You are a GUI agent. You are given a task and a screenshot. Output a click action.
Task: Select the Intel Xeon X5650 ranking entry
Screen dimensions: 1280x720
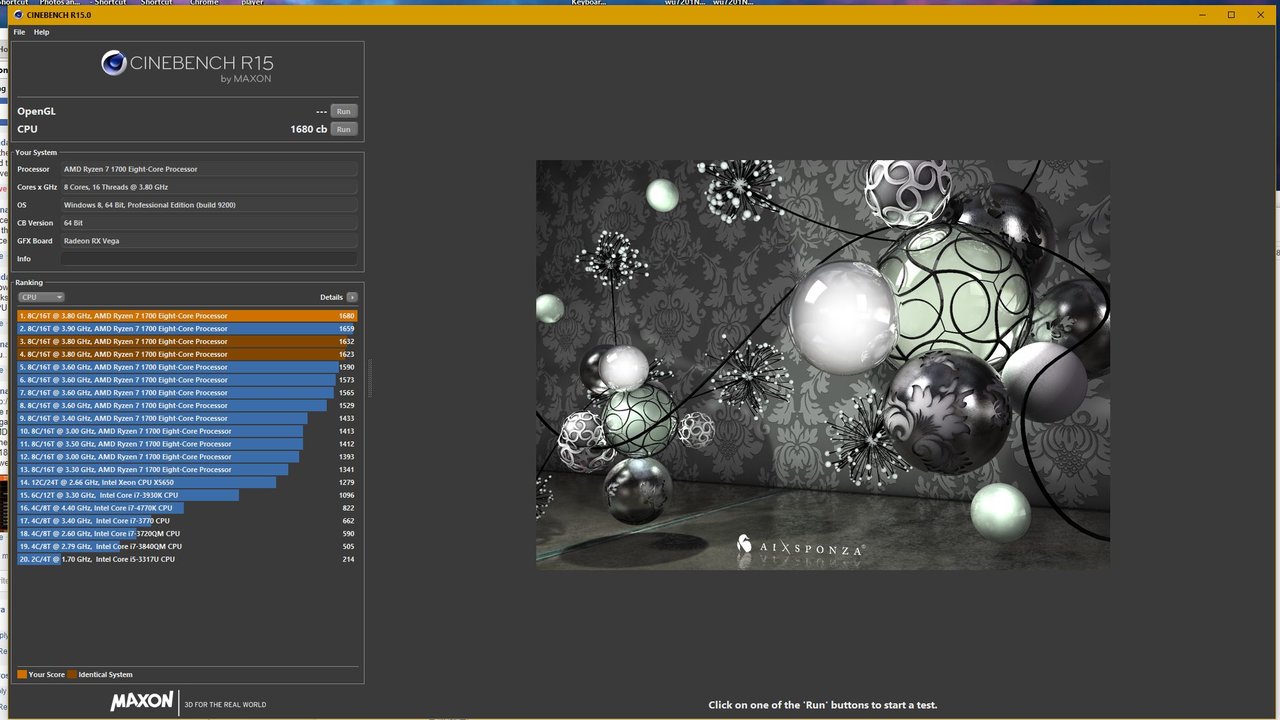(x=187, y=482)
